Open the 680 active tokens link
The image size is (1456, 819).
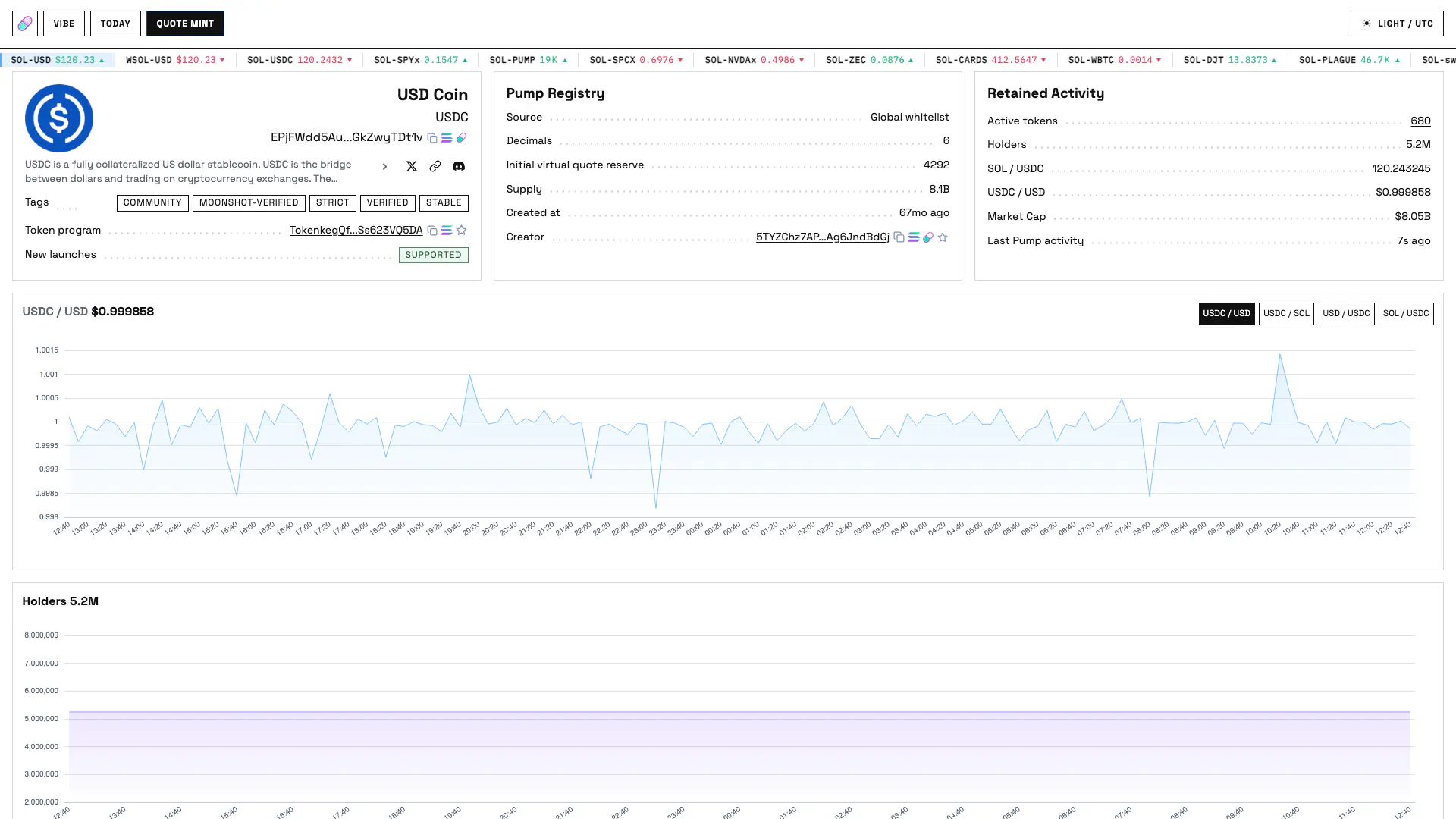pos(1420,121)
